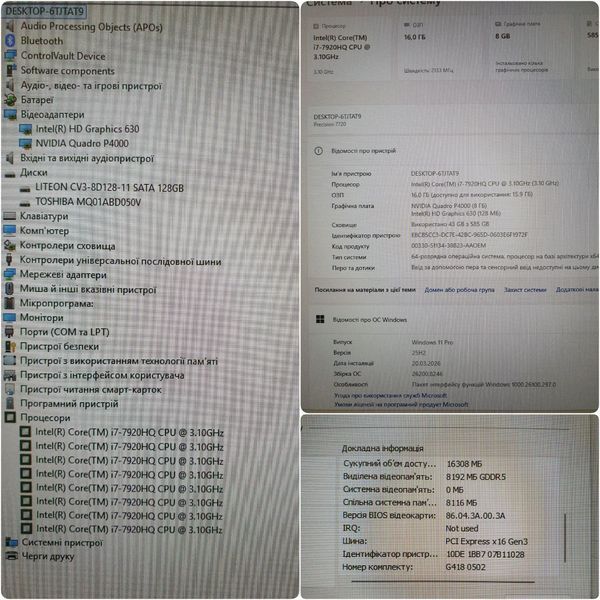Click NVIDIA Quadro P4000 (8 ГБ) in device specs
This screenshot has height=600, width=600.
449,205
